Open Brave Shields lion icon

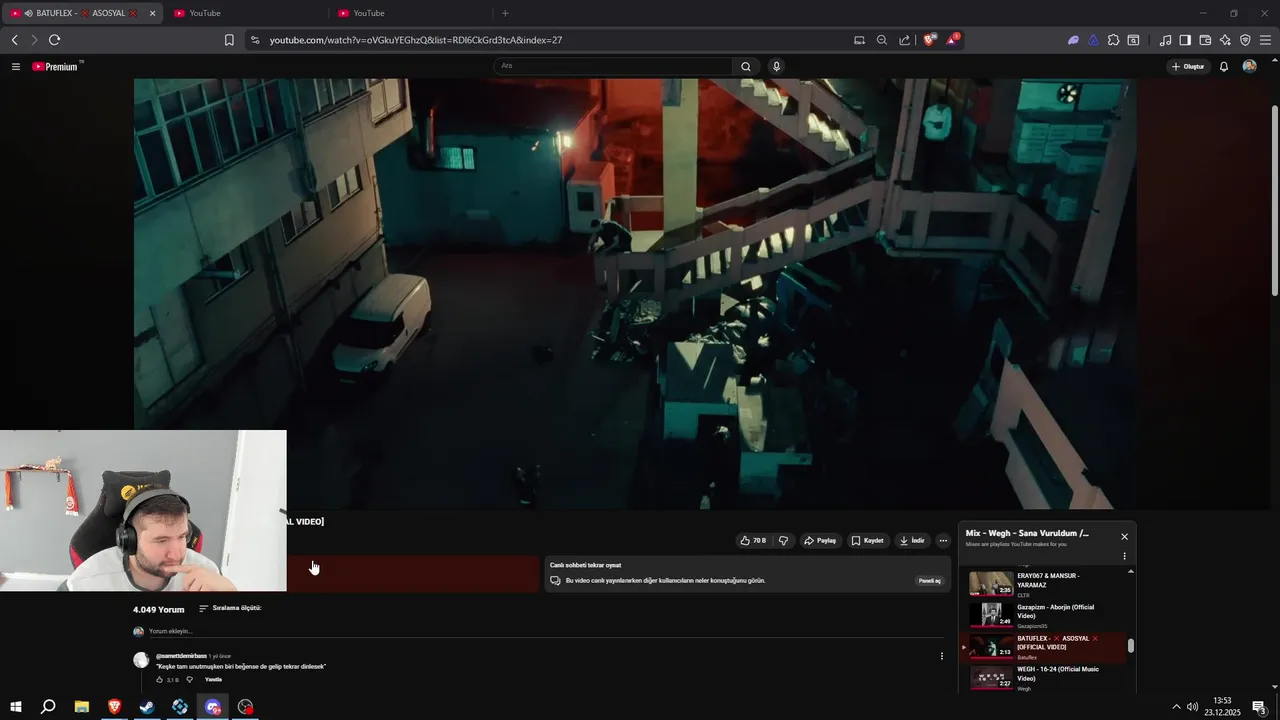coord(929,40)
